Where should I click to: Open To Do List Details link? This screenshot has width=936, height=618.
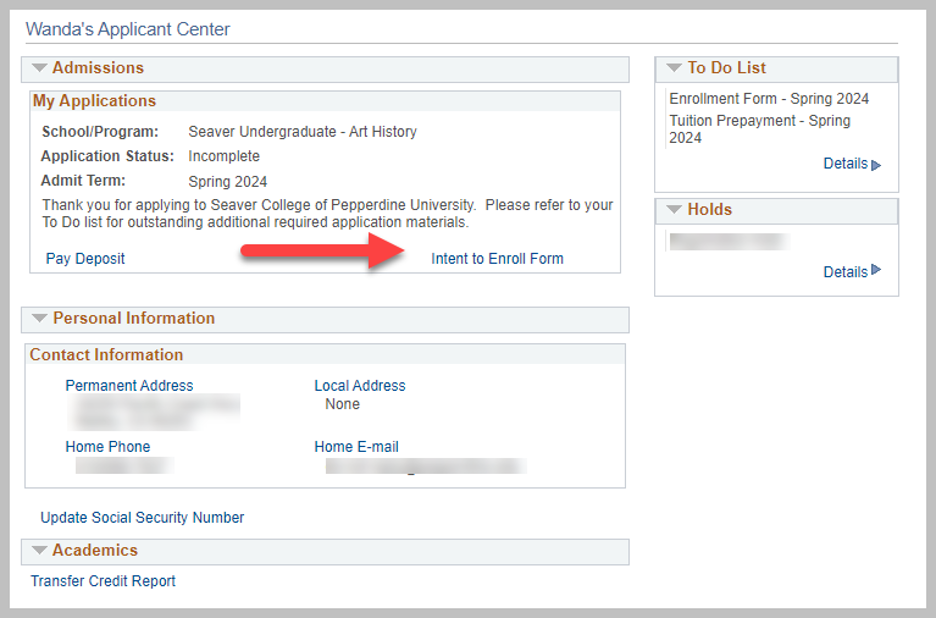[x=845, y=164]
